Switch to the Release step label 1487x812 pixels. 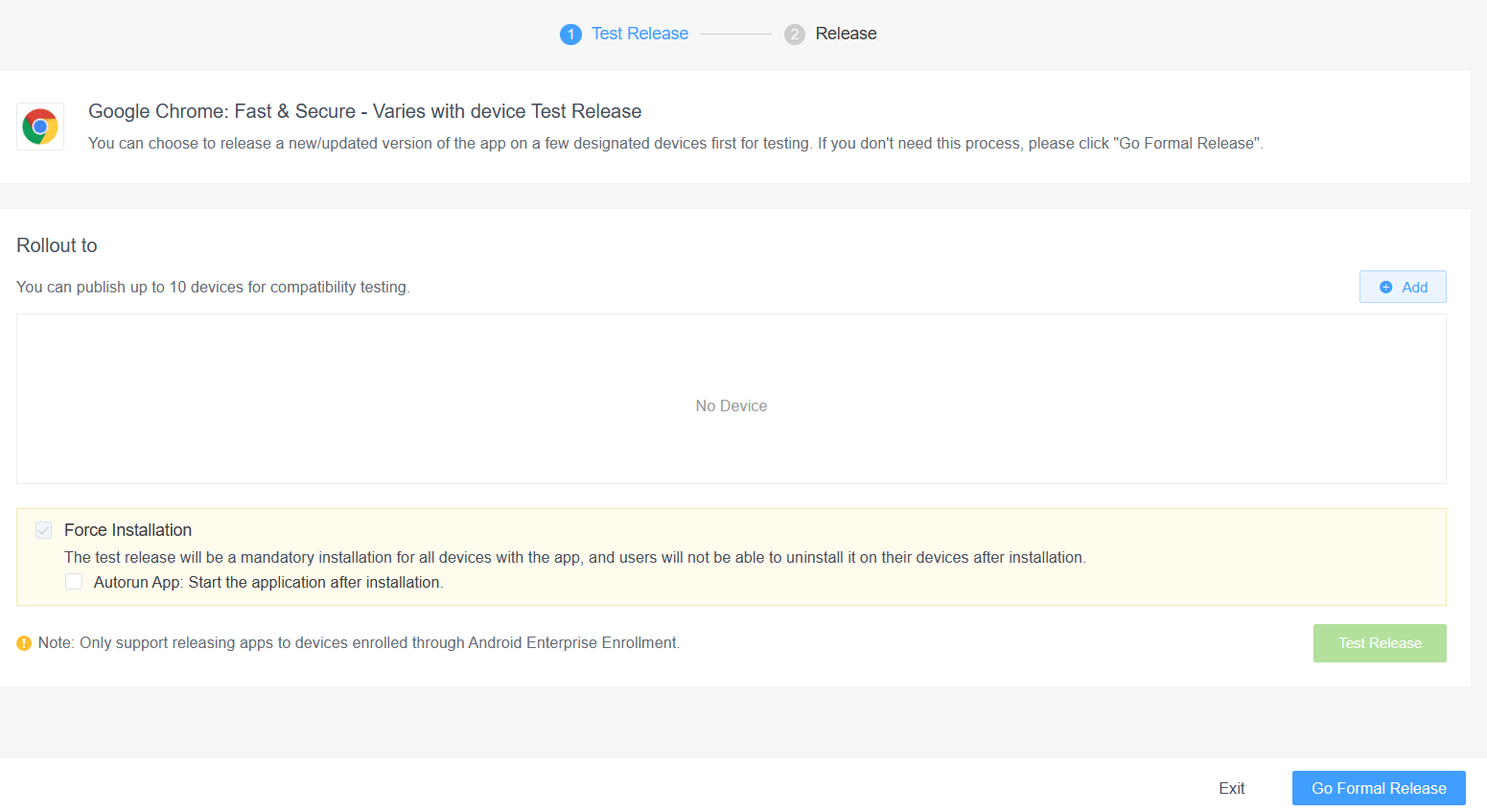(x=846, y=34)
